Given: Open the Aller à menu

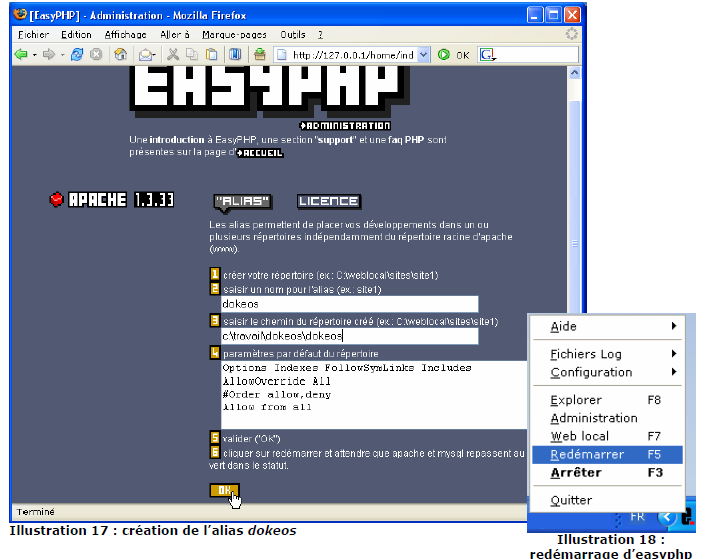Looking at the screenshot, I should pos(174,34).
